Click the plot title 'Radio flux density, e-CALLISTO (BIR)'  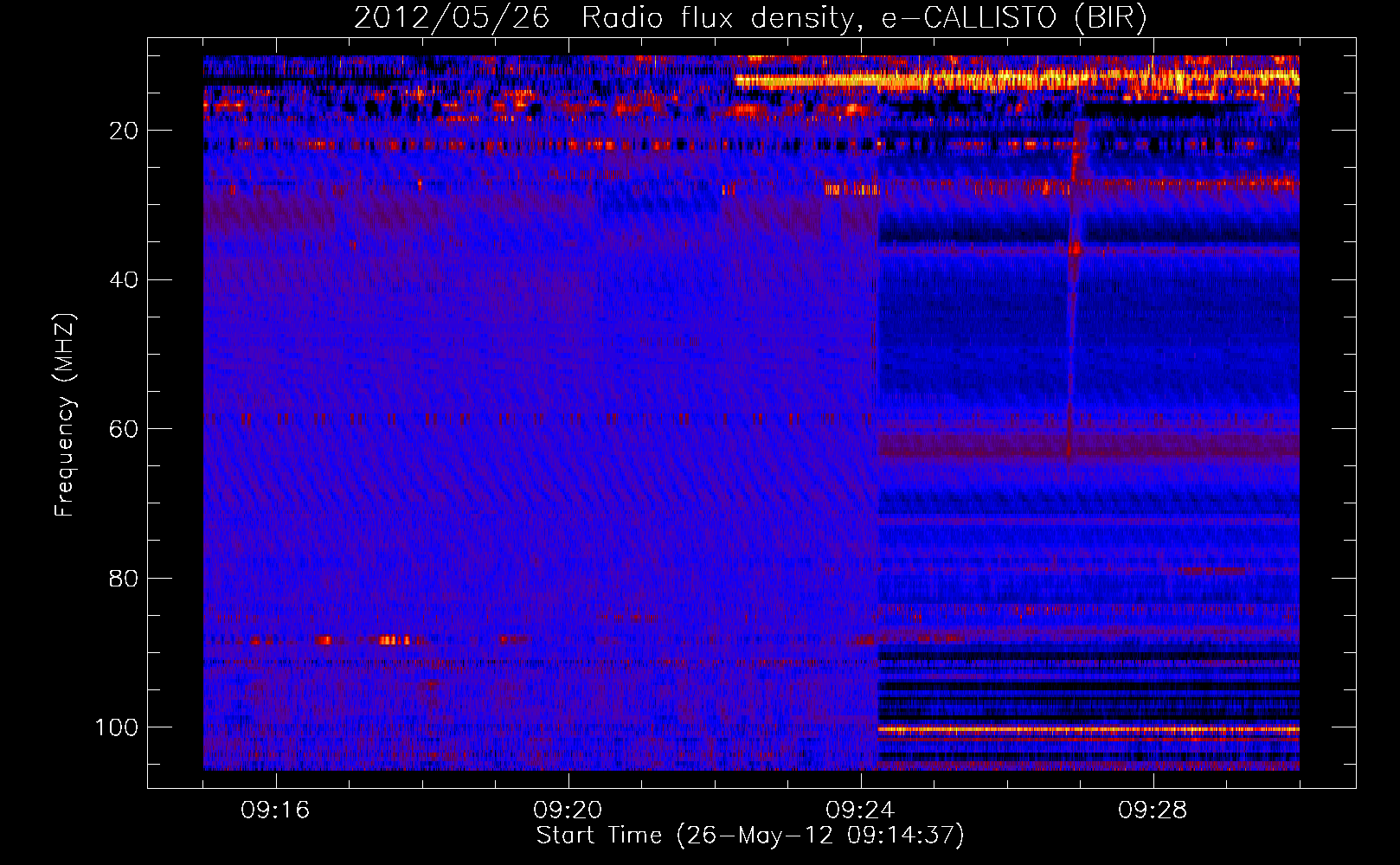(x=864, y=17)
